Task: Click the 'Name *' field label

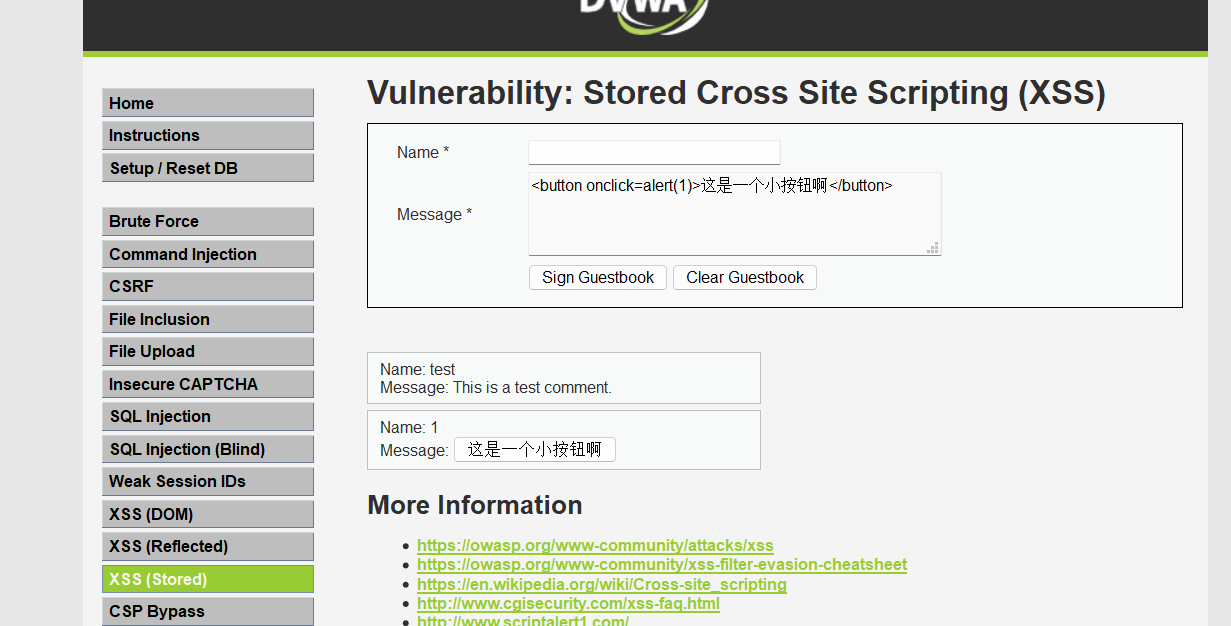Action: point(423,152)
